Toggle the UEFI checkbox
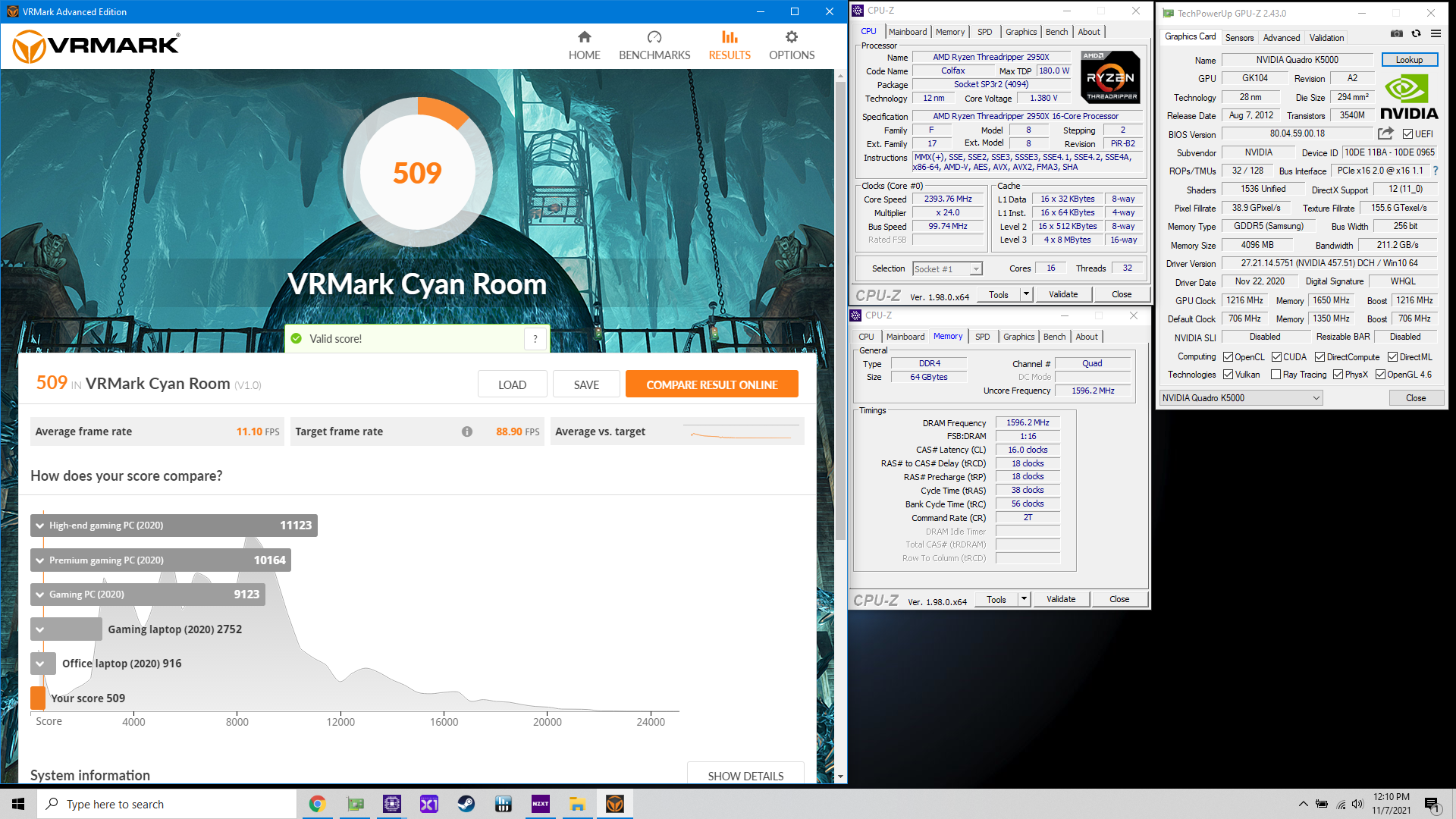Screen dimensions: 1456x819 coord(1407,134)
